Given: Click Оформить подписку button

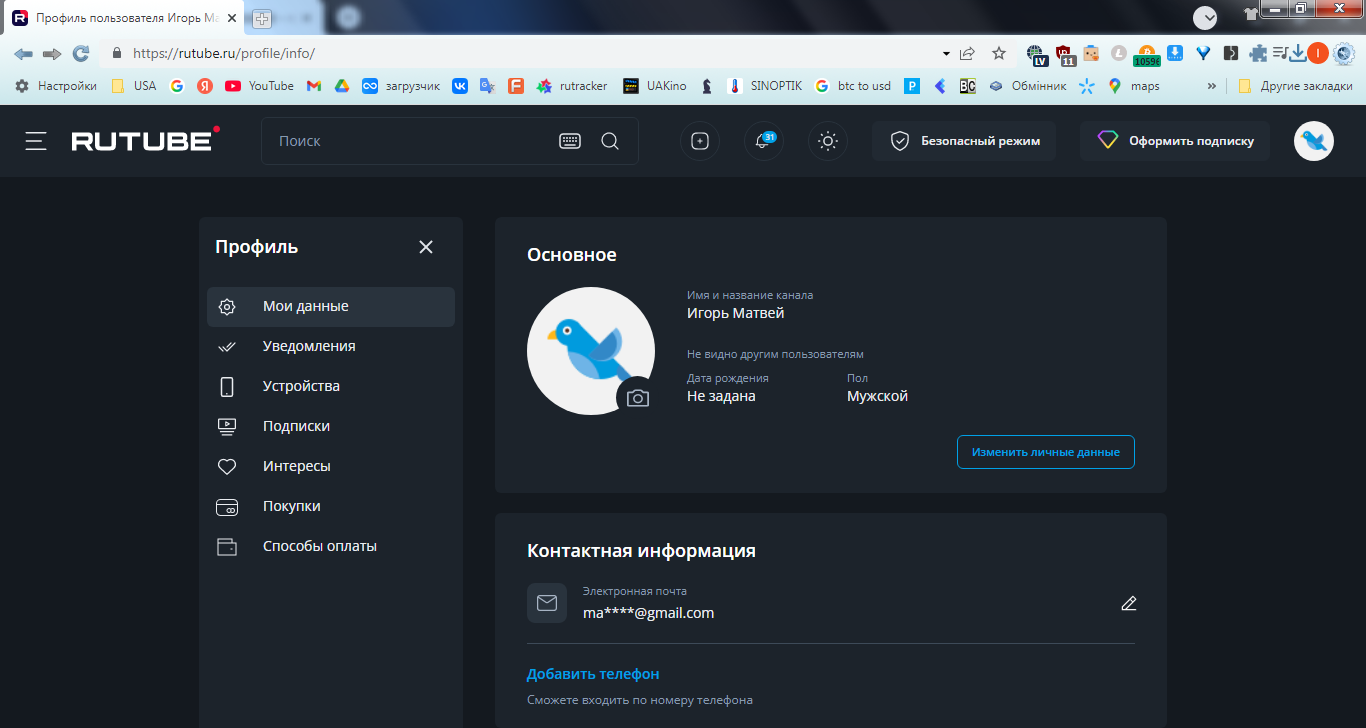Looking at the screenshot, I should pos(1175,141).
